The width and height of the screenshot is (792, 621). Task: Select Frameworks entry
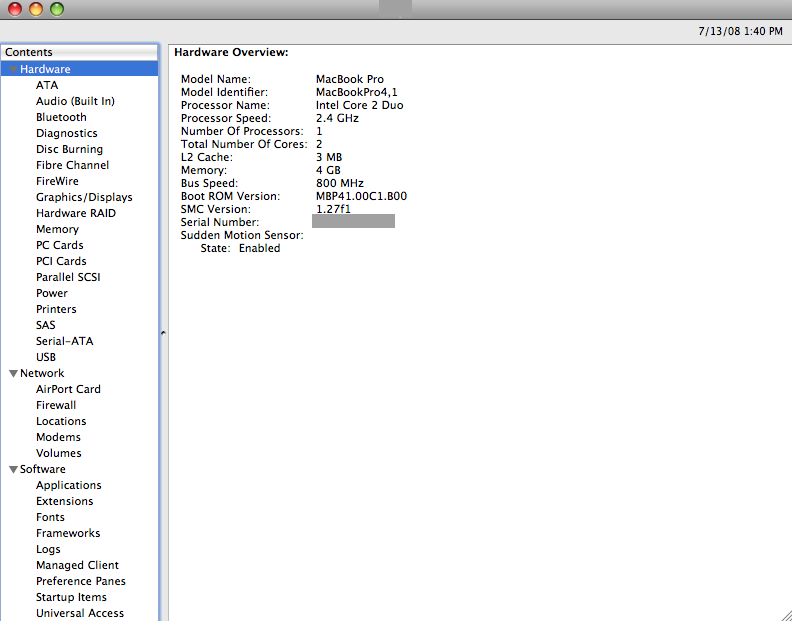[x=68, y=533]
